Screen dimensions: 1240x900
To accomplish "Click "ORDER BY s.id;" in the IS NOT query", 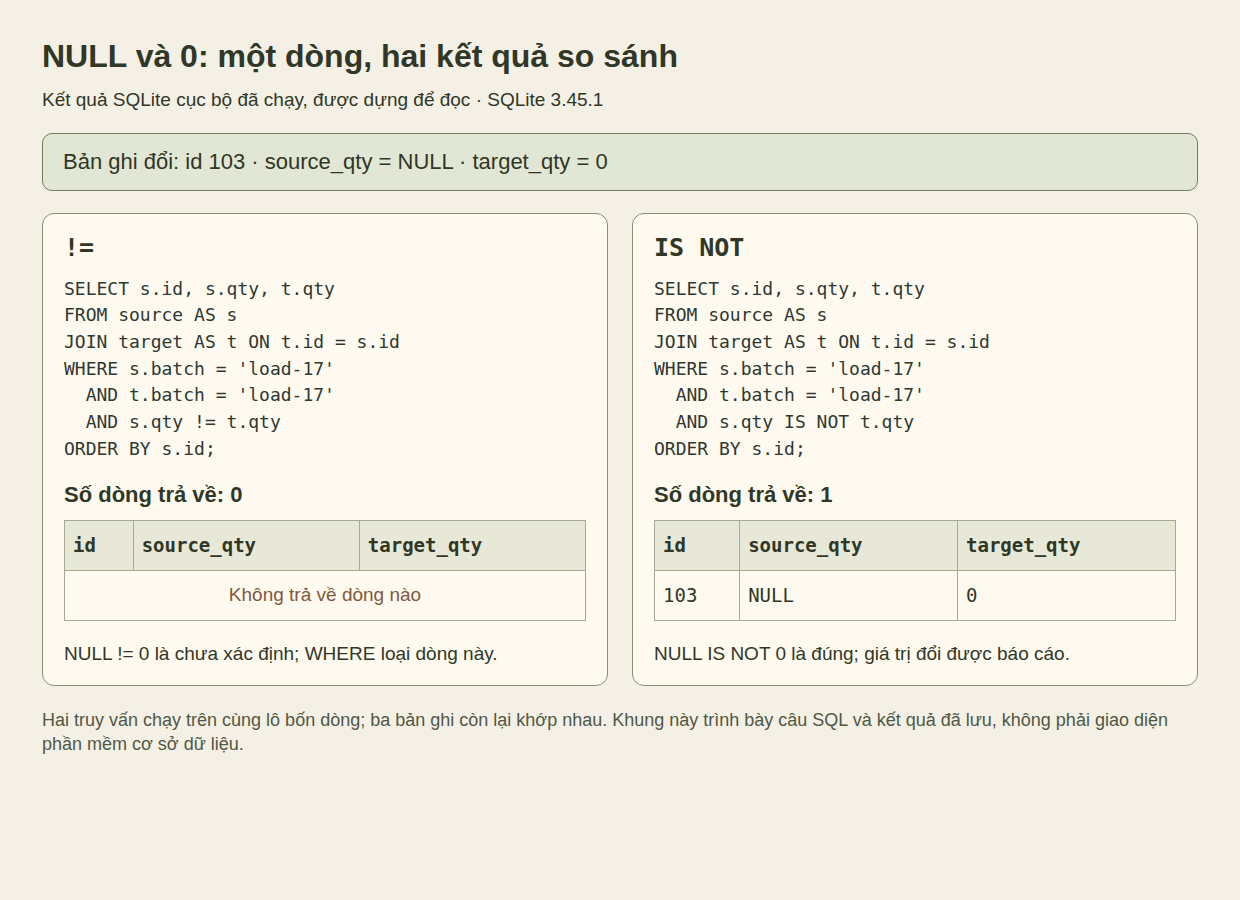I will coord(730,449).
